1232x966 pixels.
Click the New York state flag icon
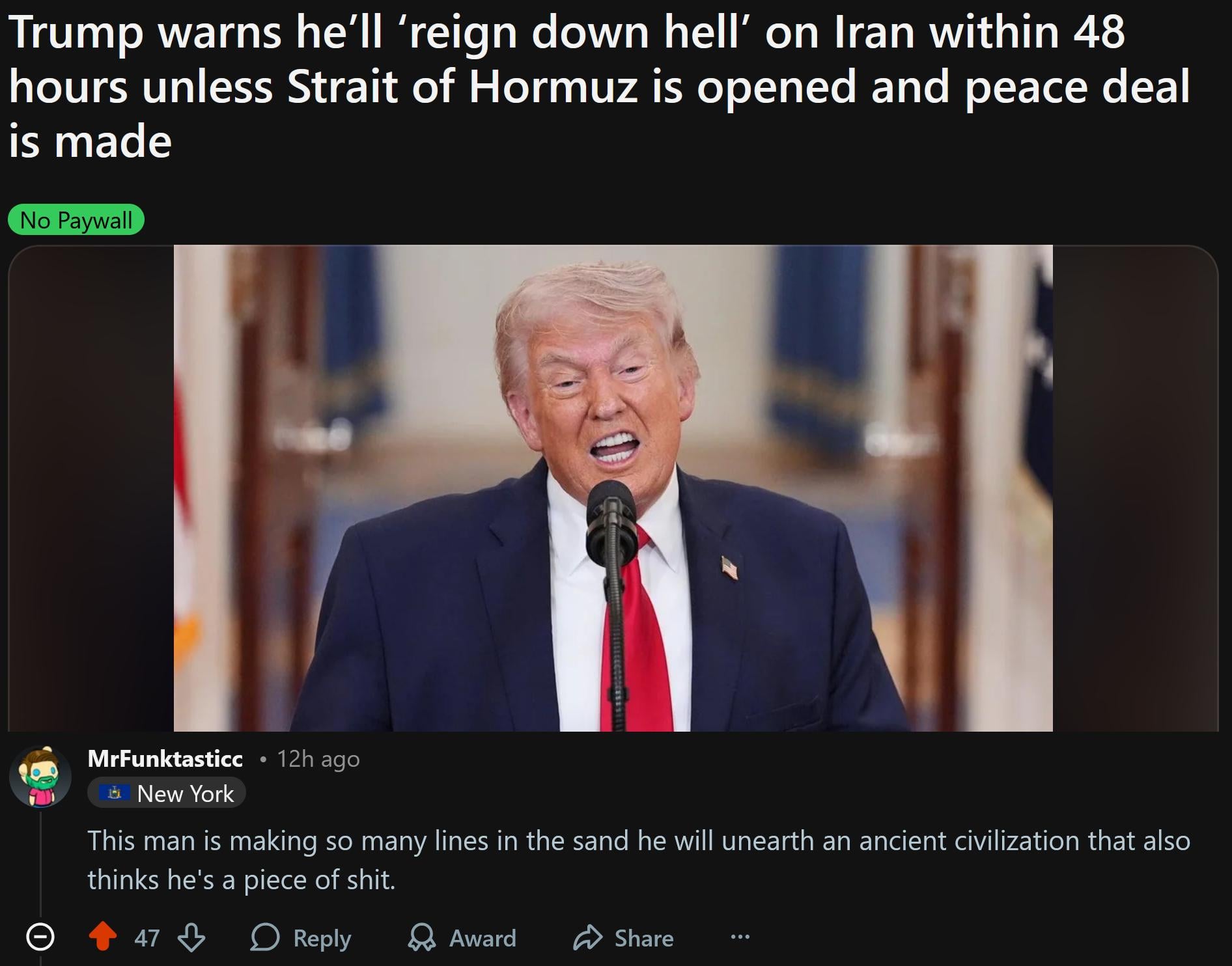pos(115,793)
